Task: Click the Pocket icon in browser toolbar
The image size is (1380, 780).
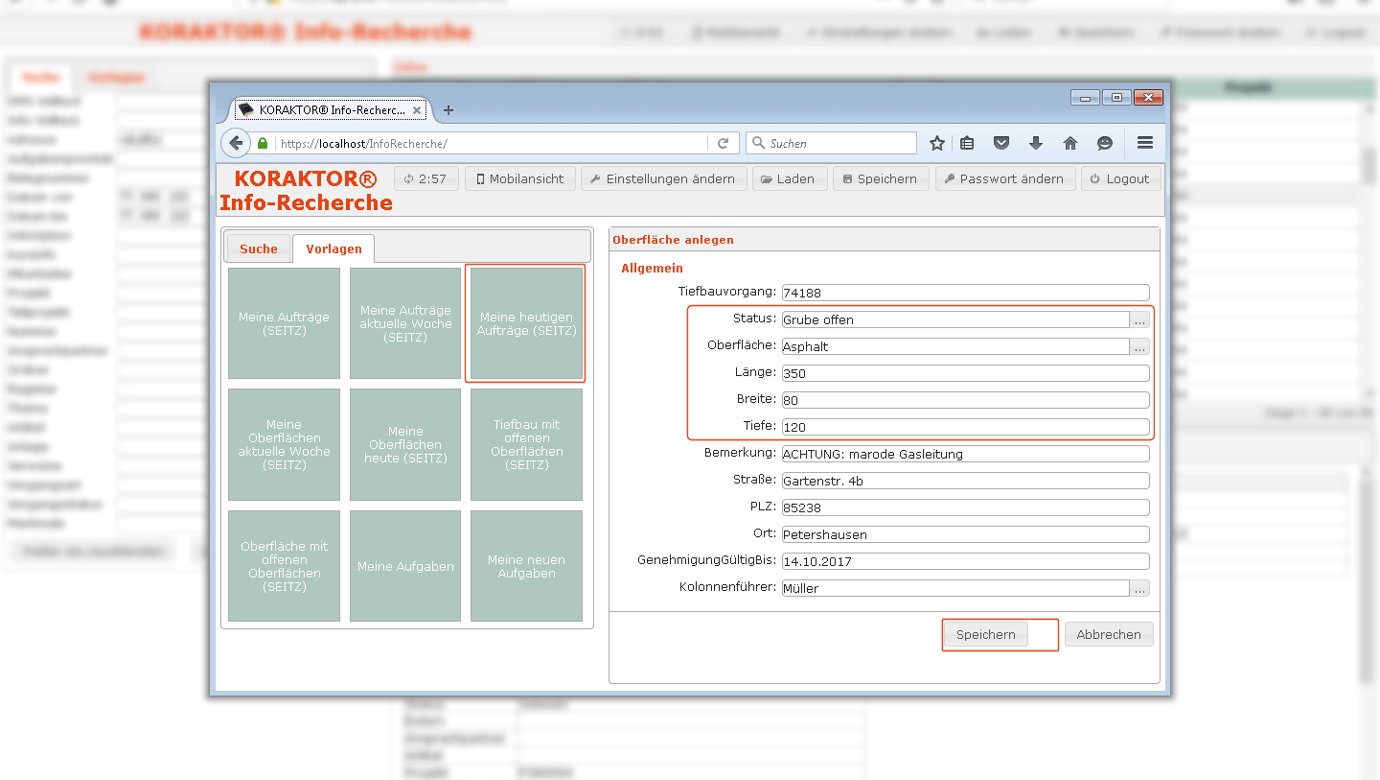Action: click(1001, 143)
